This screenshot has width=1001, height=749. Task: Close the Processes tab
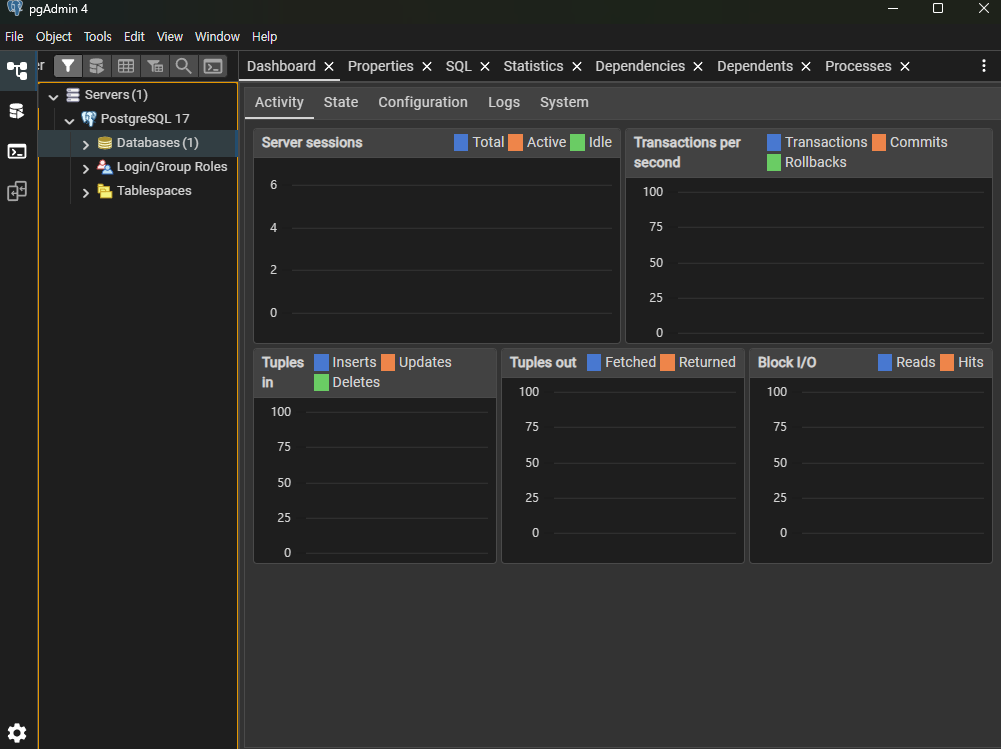tap(905, 66)
